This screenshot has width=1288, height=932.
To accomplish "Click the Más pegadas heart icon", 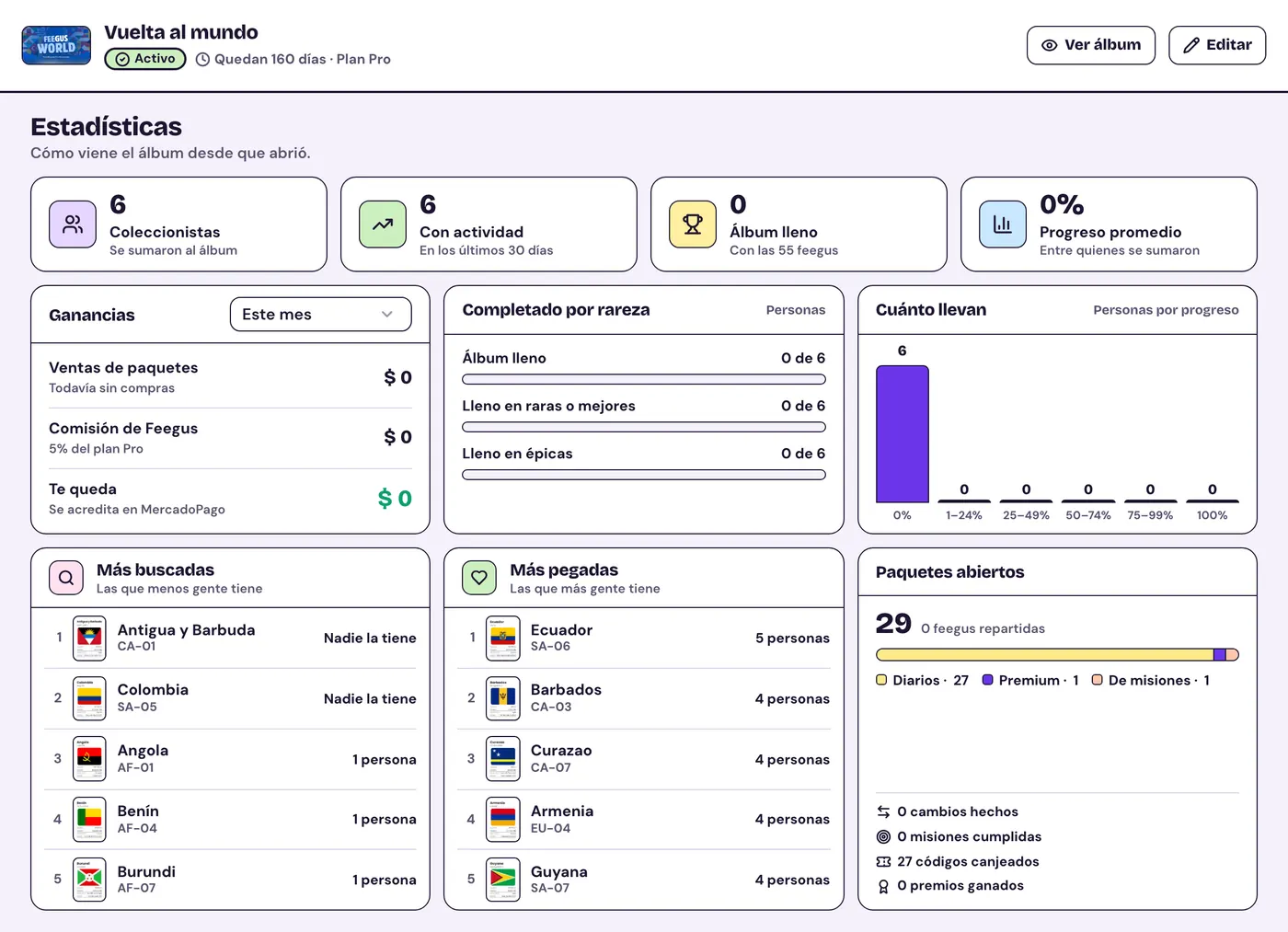I will pos(479,578).
